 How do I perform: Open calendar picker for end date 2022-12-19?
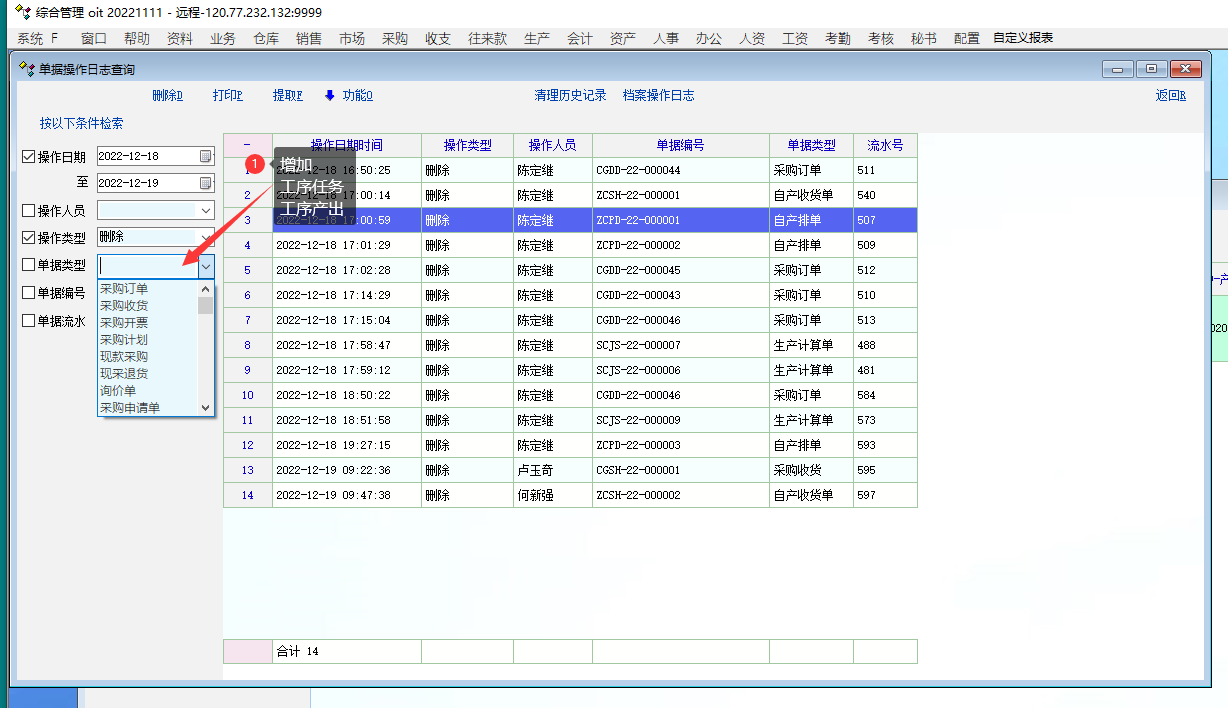coord(205,183)
